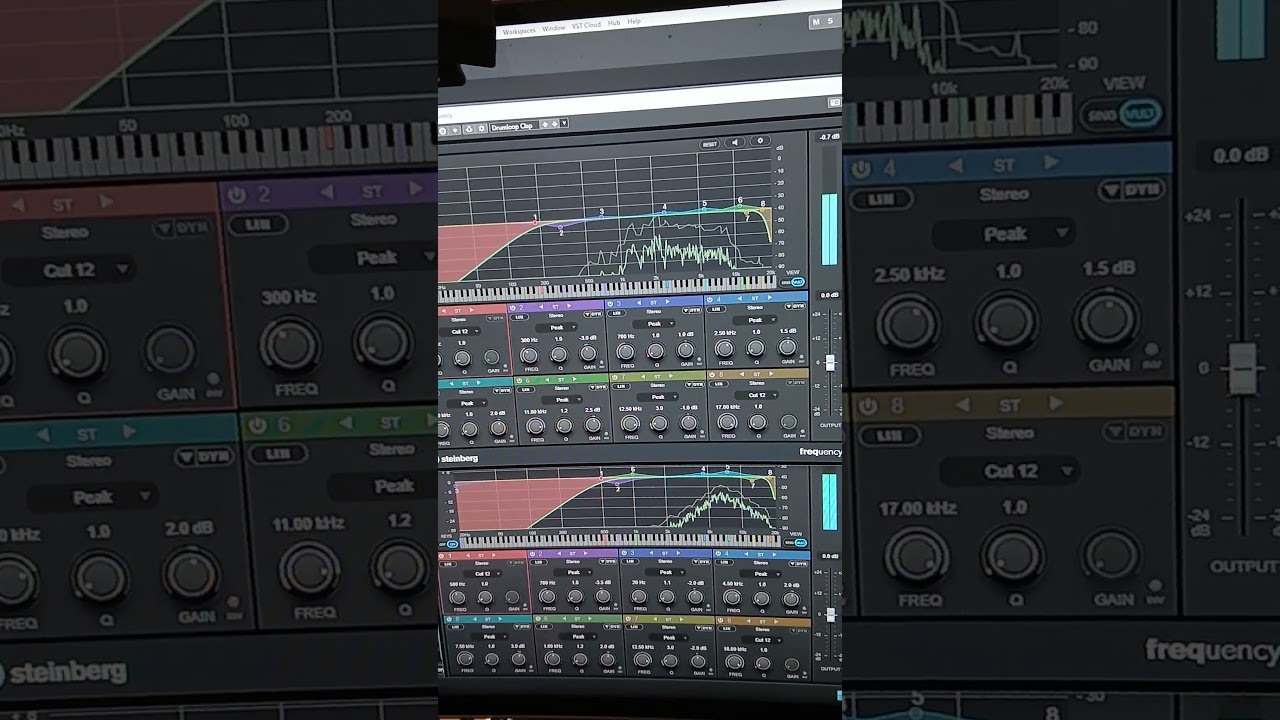The height and width of the screenshot is (720, 1280).
Task: Power off band 7 with -1.0 dB gain
Action: pyautogui.click(x=615, y=377)
